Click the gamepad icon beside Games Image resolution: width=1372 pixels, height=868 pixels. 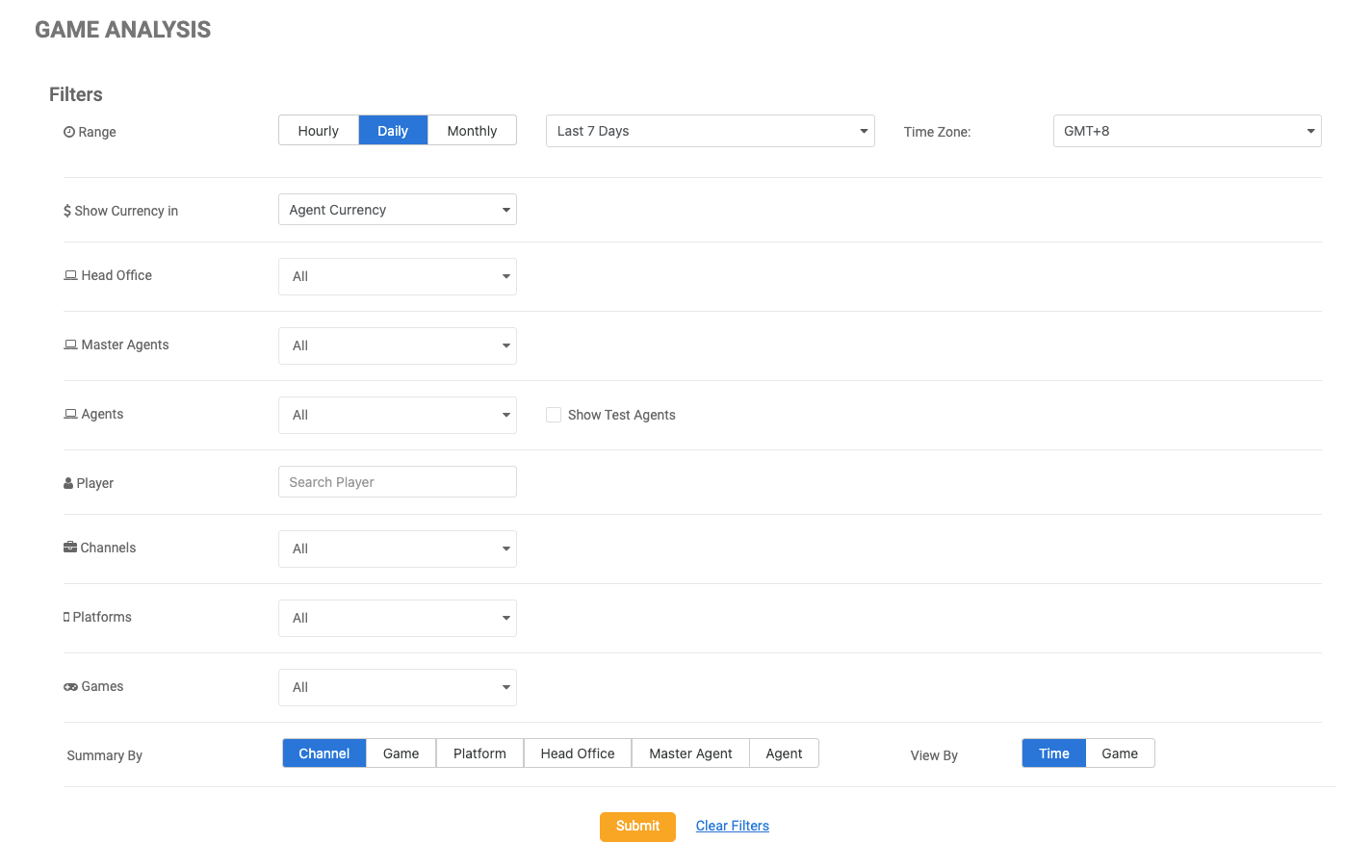coord(70,686)
